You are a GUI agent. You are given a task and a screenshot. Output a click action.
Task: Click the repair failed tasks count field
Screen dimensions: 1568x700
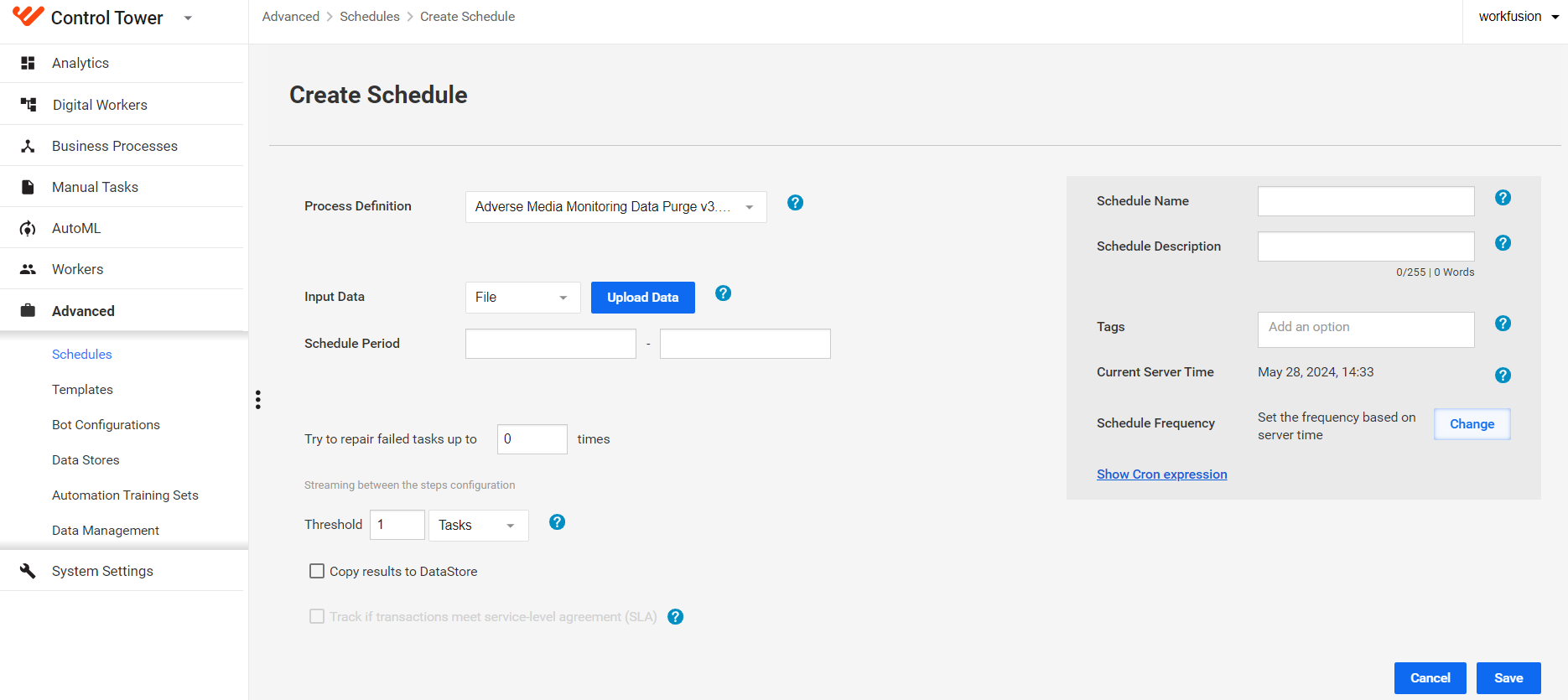(532, 439)
